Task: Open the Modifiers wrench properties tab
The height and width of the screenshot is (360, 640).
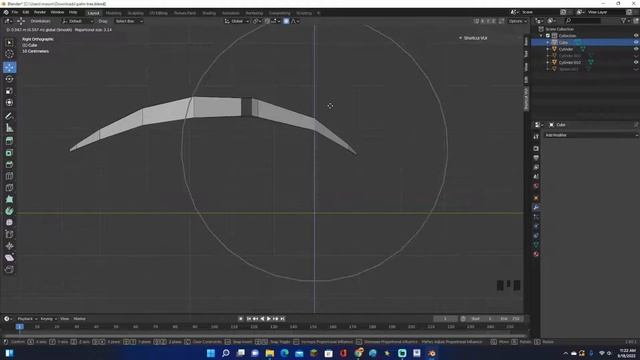Action: point(536,208)
